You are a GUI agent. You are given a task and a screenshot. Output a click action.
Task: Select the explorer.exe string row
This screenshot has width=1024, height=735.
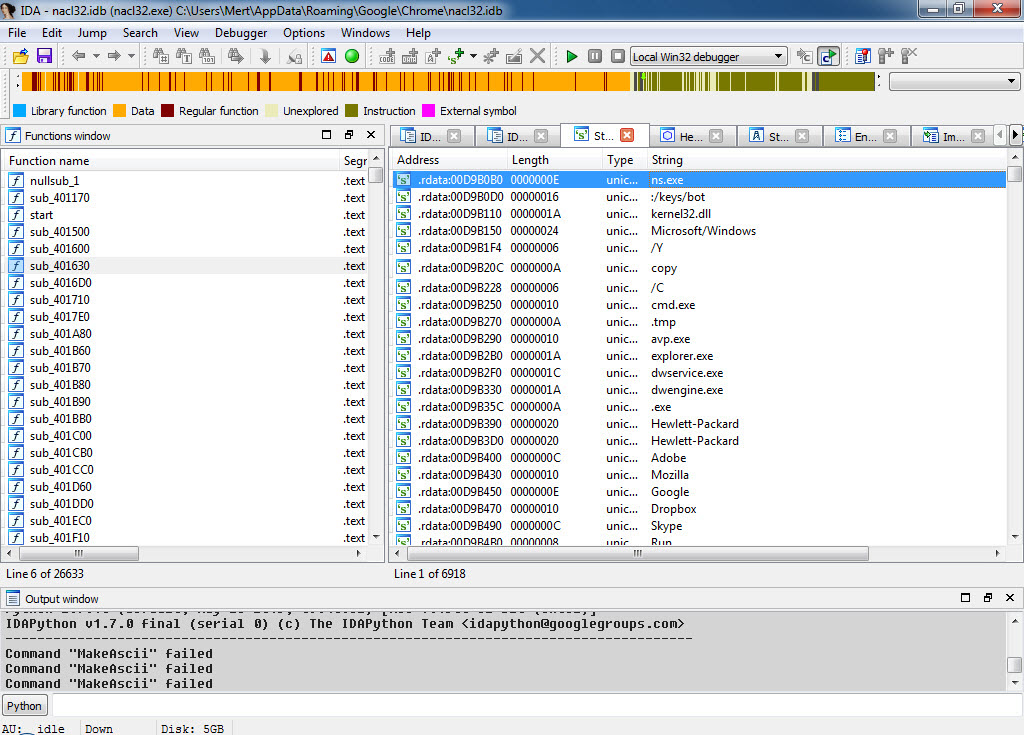point(699,356)
